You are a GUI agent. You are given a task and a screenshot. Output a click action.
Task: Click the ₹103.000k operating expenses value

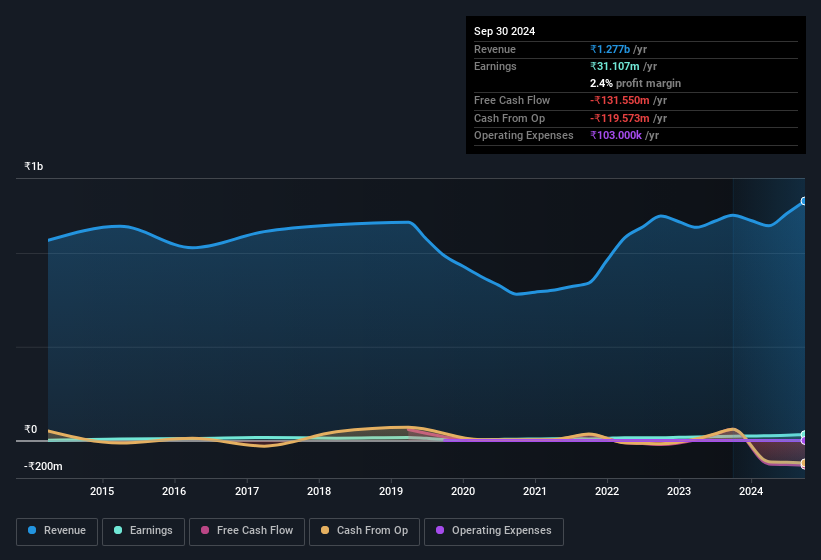click(616, 136)
